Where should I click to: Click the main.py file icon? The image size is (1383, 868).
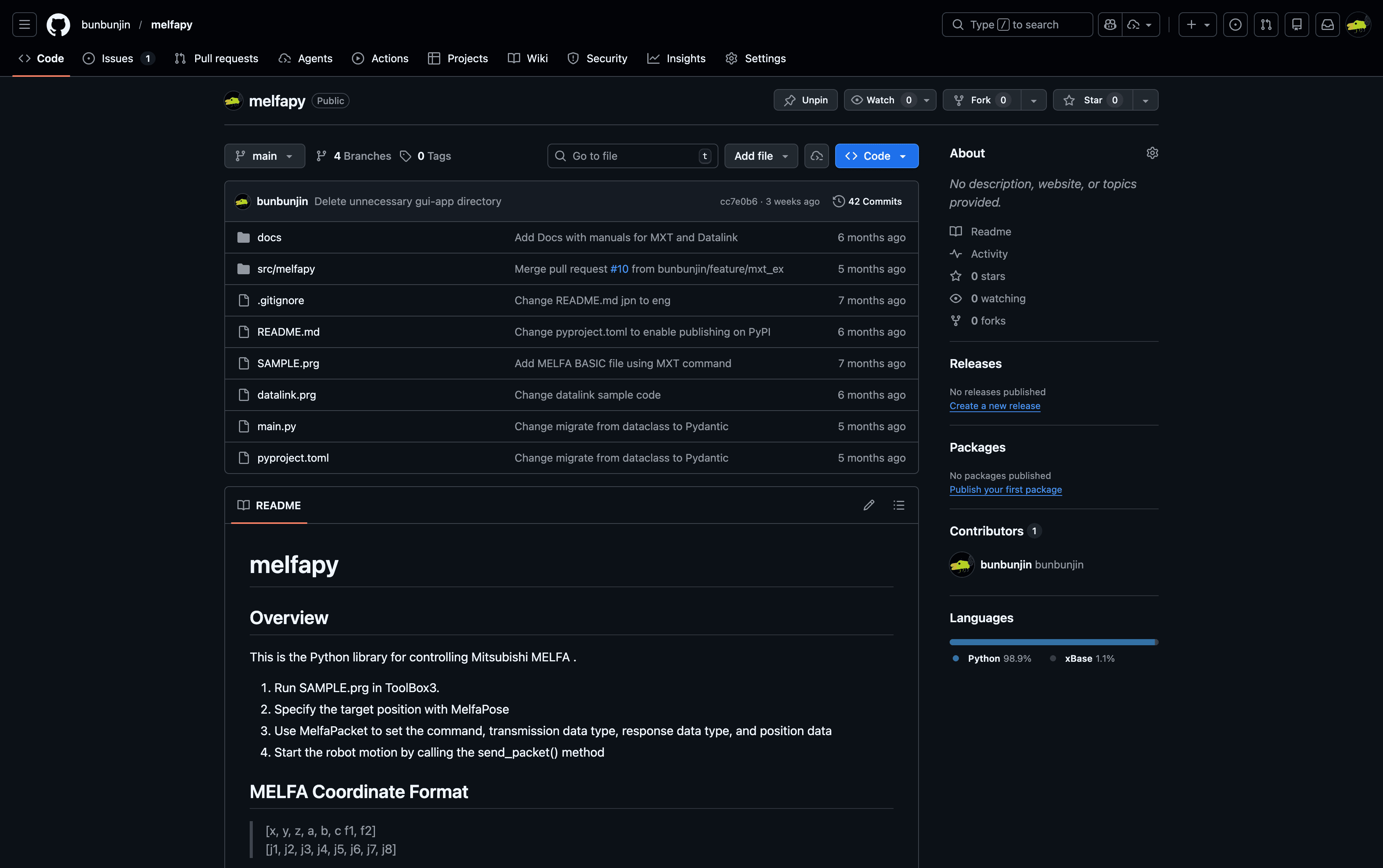coord(244,427)
